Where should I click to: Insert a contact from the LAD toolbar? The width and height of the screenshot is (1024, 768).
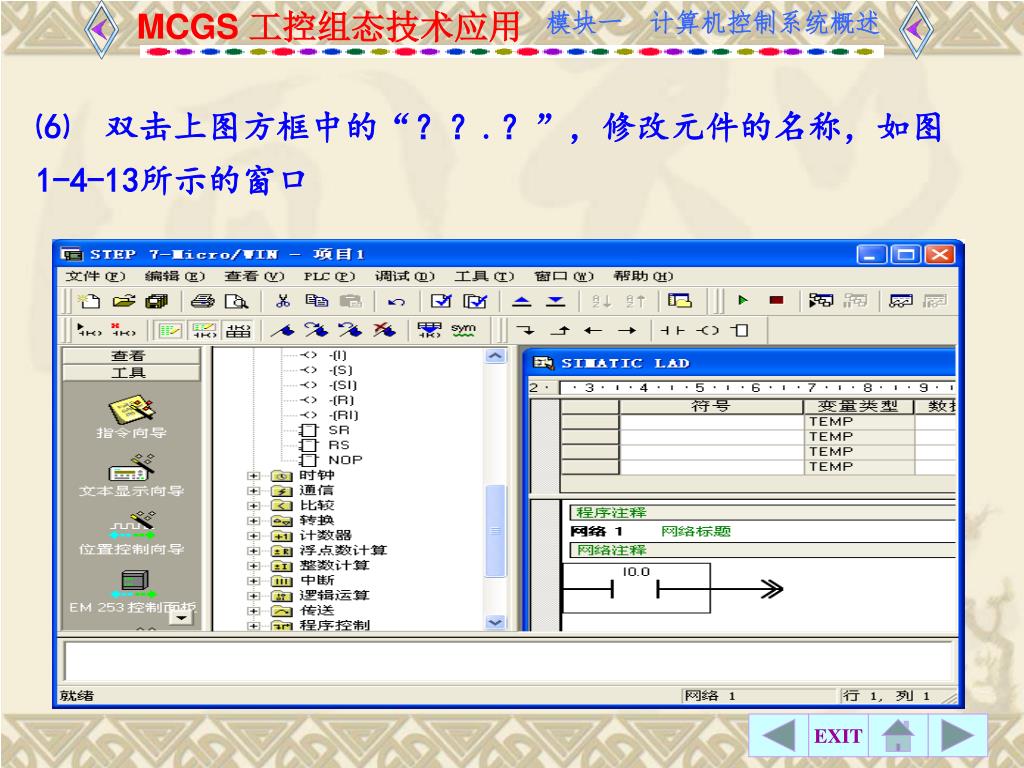click(672, 330)
